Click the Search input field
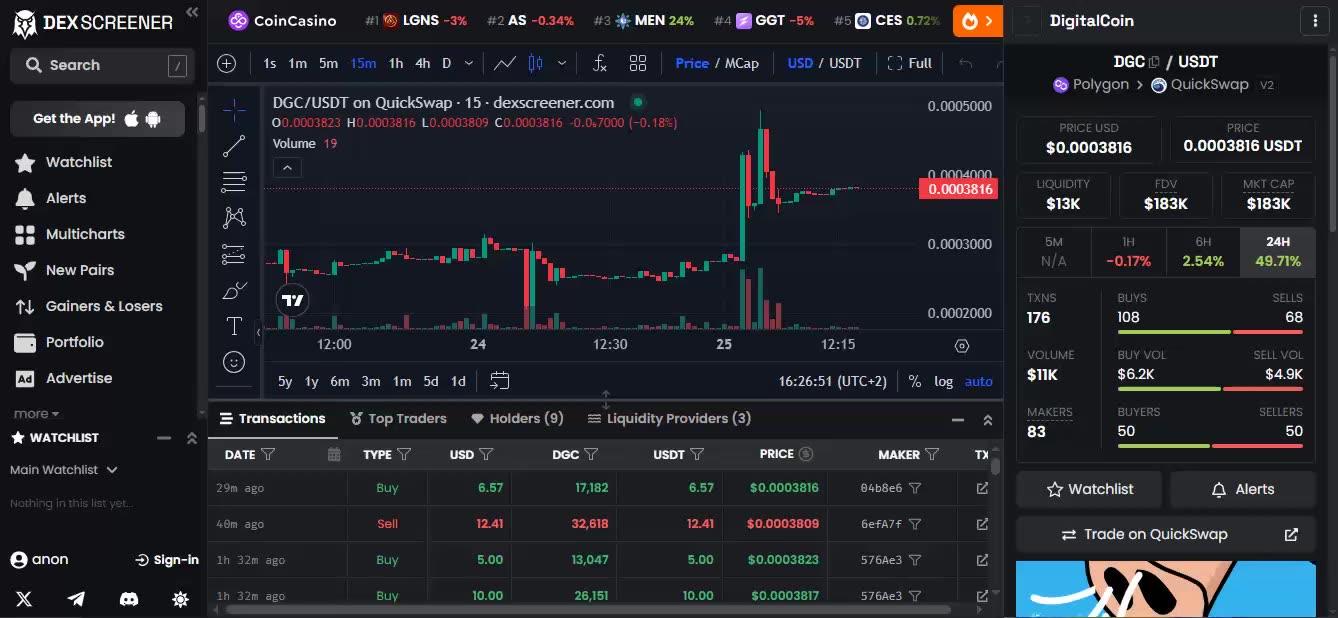The image size is (1338, 618). tap(100, 65)
